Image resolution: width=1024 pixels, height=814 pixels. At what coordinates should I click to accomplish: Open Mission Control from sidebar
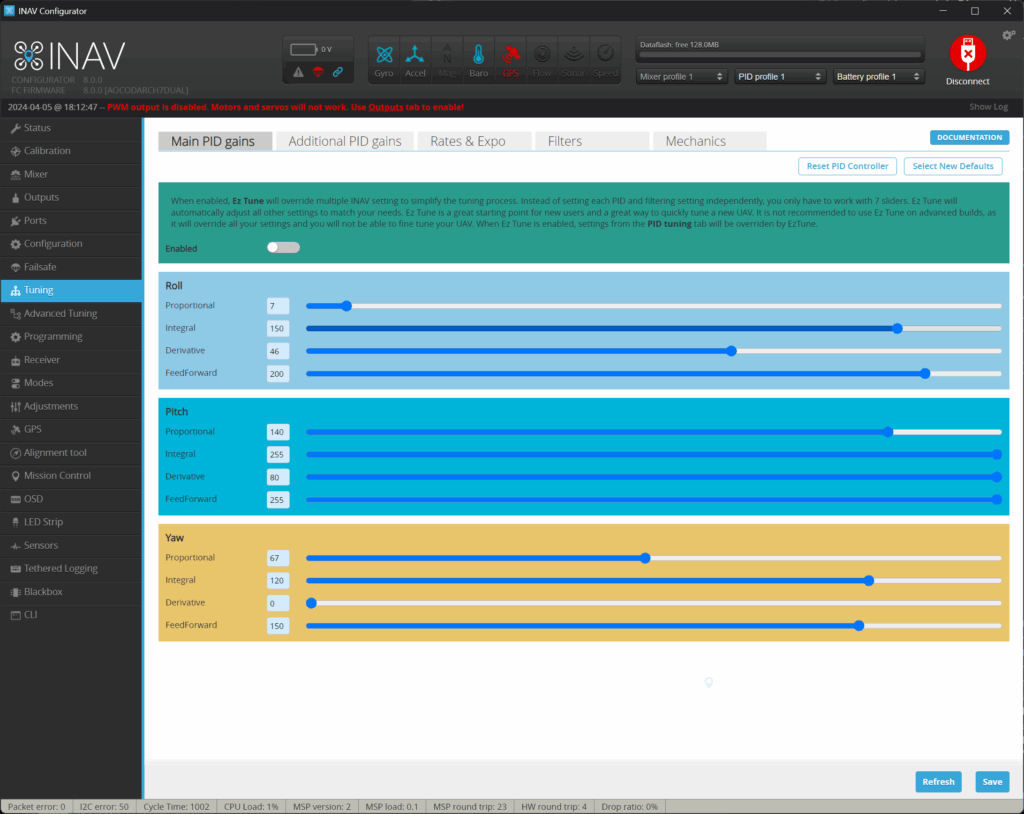click(x=71, y=476)
